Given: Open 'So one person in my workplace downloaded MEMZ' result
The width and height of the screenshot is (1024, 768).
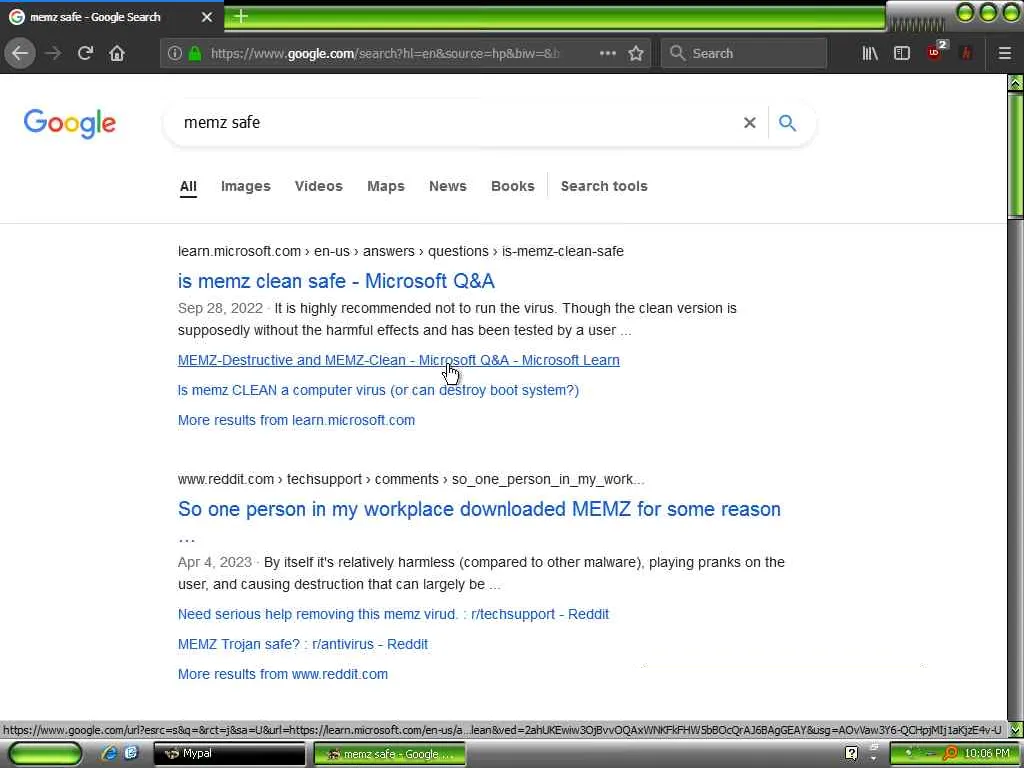Looking at the screenshot, I should click(479, 509).
